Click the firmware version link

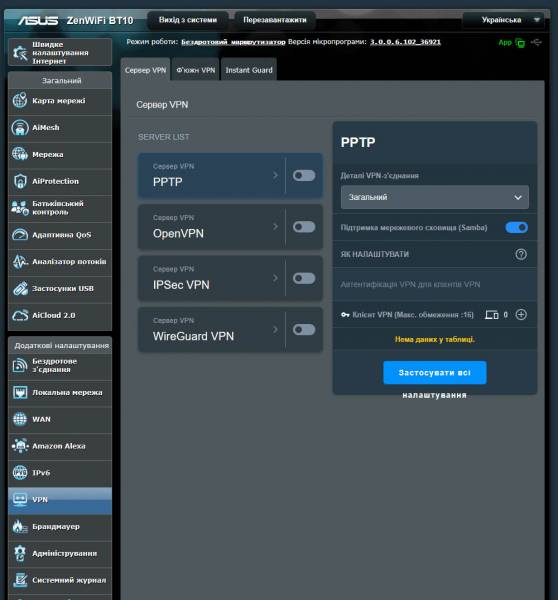coord(405,42)
